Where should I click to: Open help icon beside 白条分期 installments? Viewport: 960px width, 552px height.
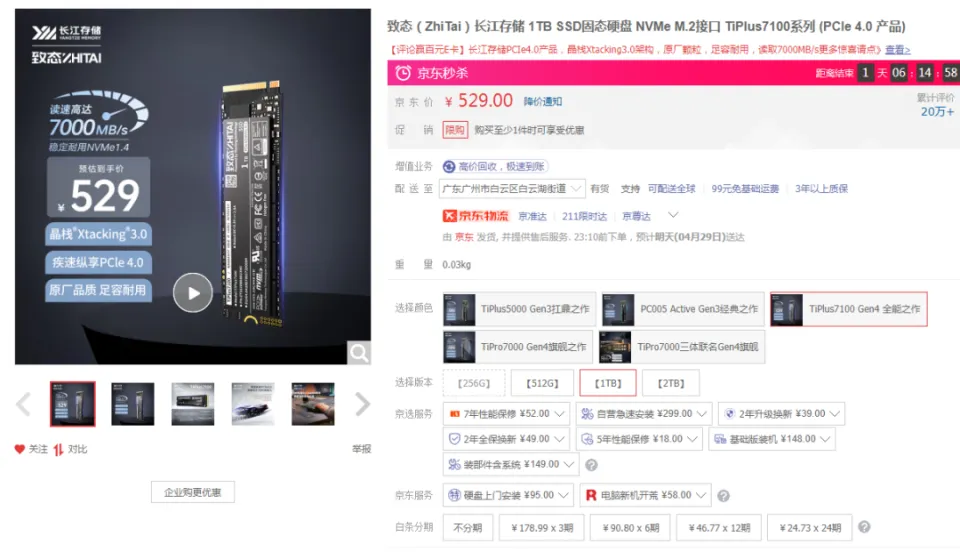click(864, 527)
